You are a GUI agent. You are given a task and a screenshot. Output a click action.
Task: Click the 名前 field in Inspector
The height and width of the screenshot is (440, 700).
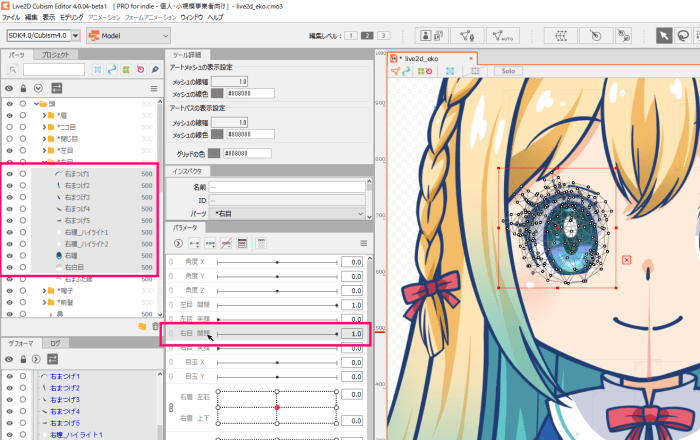point(288,187)
